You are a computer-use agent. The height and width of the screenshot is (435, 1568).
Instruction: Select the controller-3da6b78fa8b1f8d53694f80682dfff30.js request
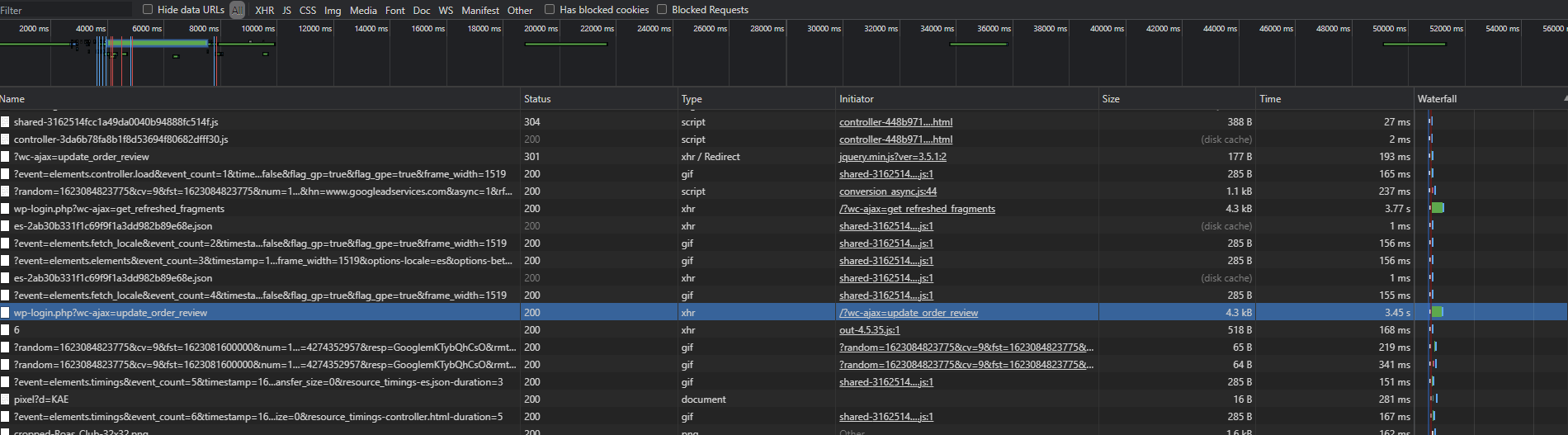click(120, 139)
